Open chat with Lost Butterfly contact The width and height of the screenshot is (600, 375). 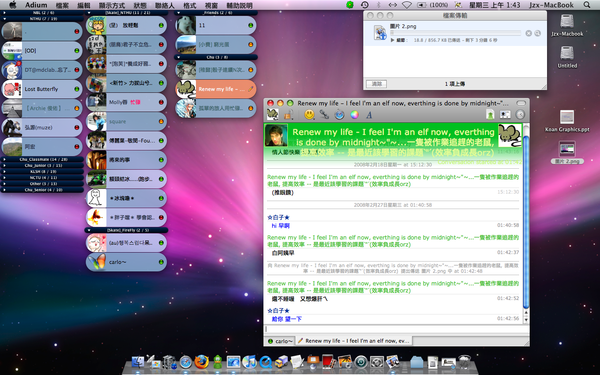pyautogui.click(x=42, y=89)
